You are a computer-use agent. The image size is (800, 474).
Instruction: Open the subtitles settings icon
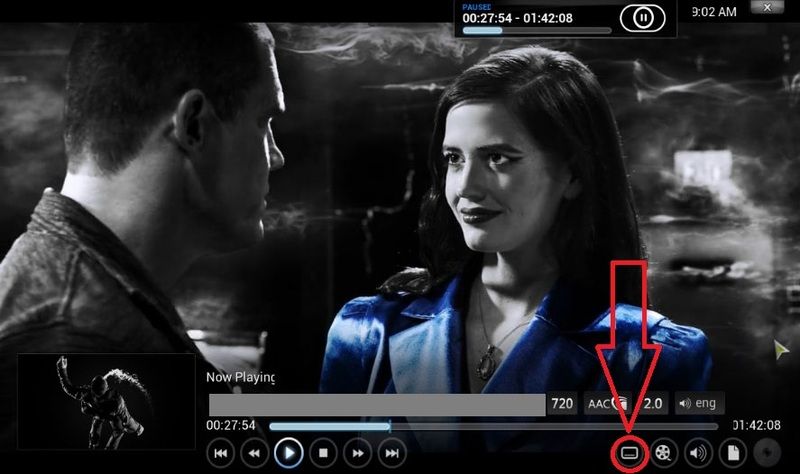(629, 453)
